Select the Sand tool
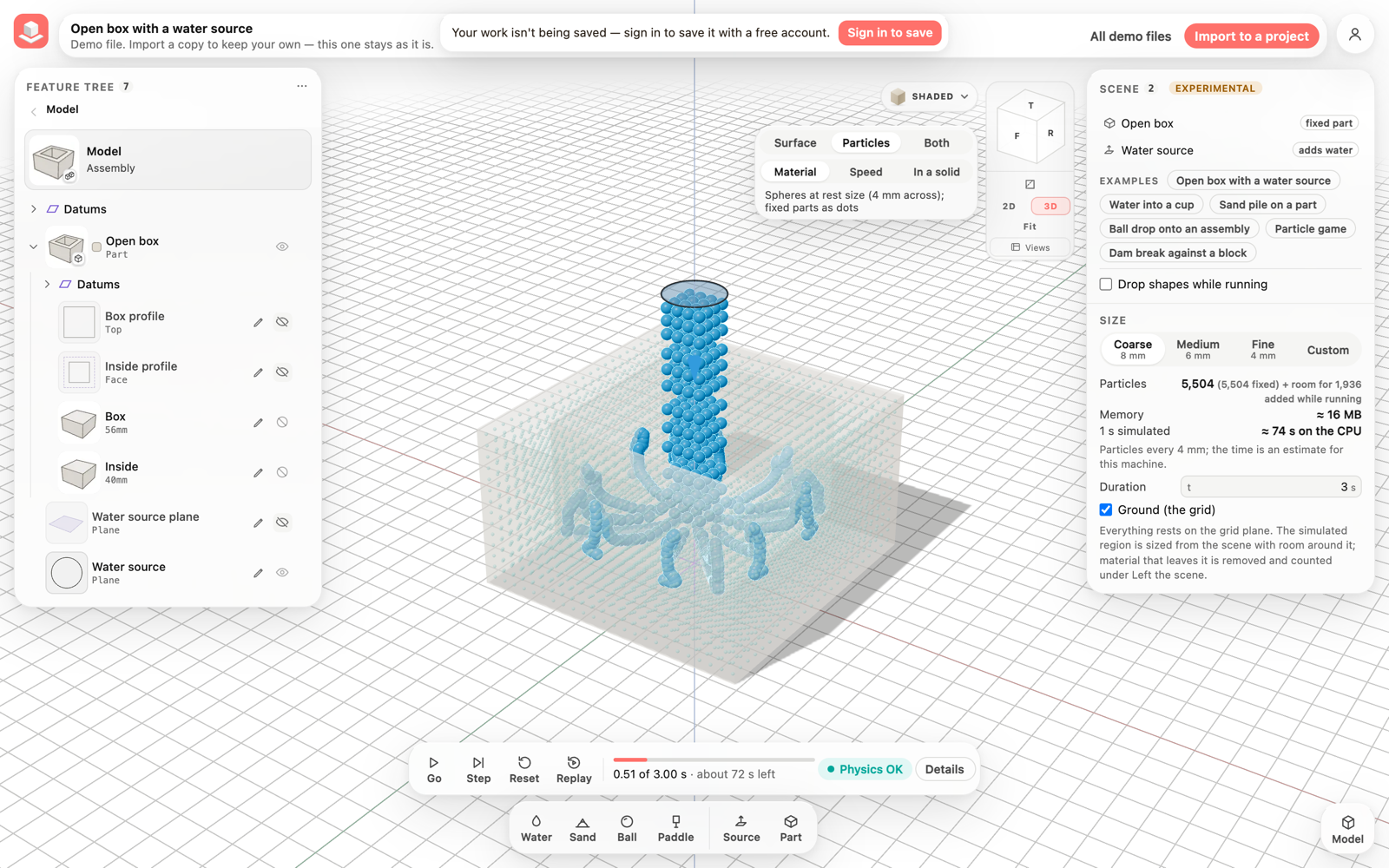The width and height of the screenshot is (1389, 868). point(583,828)
